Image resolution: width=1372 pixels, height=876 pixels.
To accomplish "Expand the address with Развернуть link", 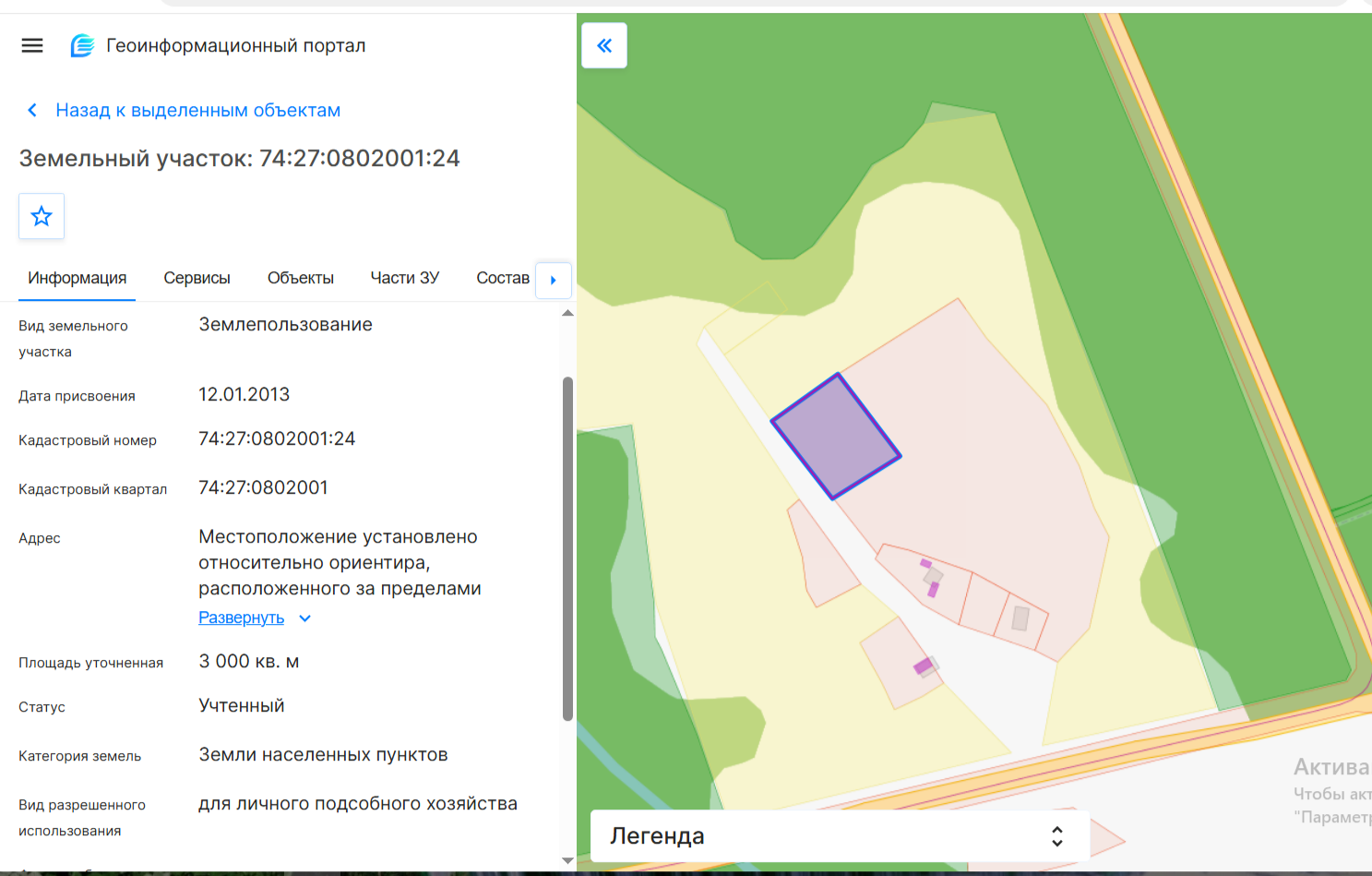I will [x=242, y=618].
